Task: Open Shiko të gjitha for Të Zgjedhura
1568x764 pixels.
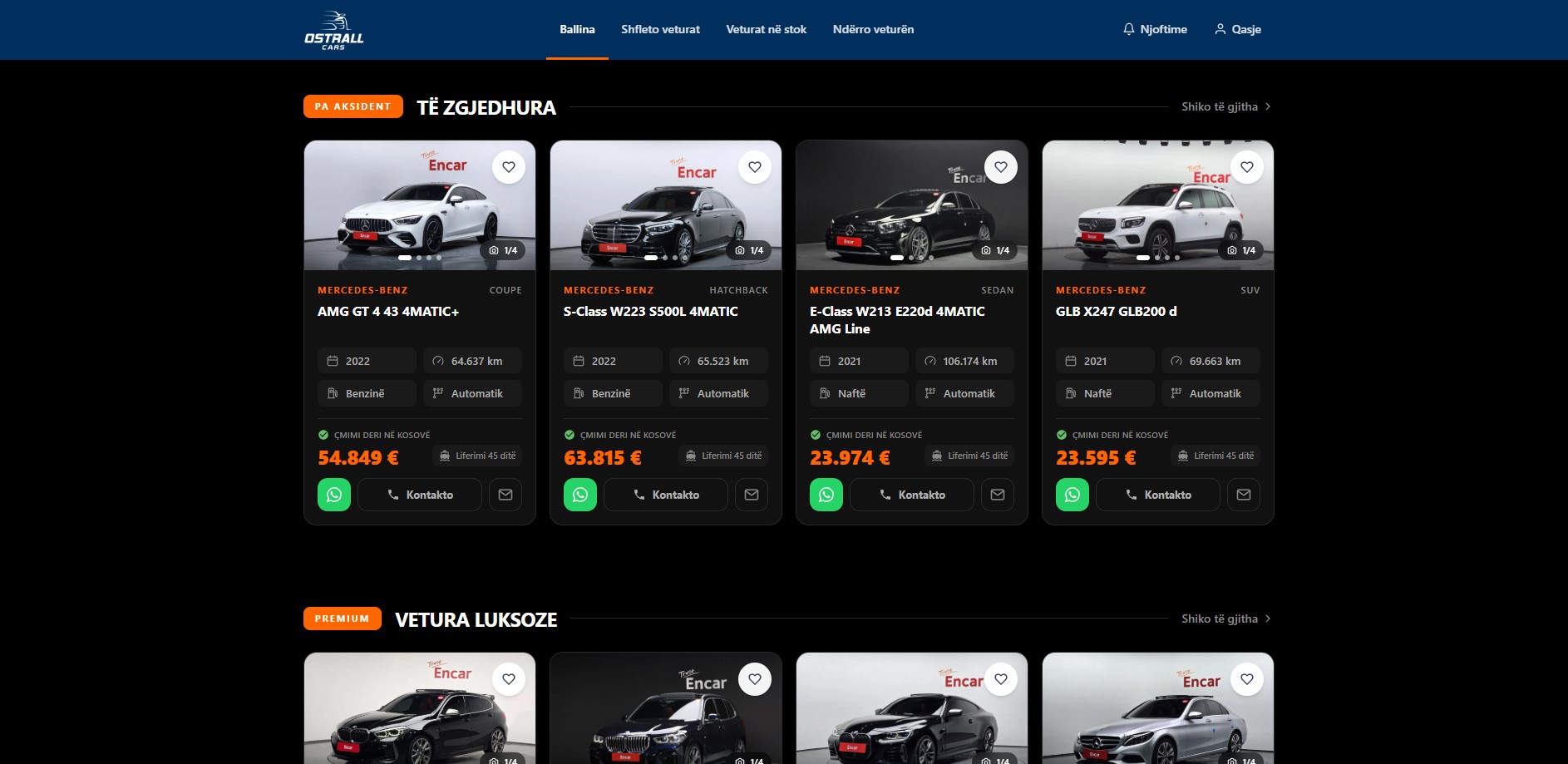Action: [1226, 106]
